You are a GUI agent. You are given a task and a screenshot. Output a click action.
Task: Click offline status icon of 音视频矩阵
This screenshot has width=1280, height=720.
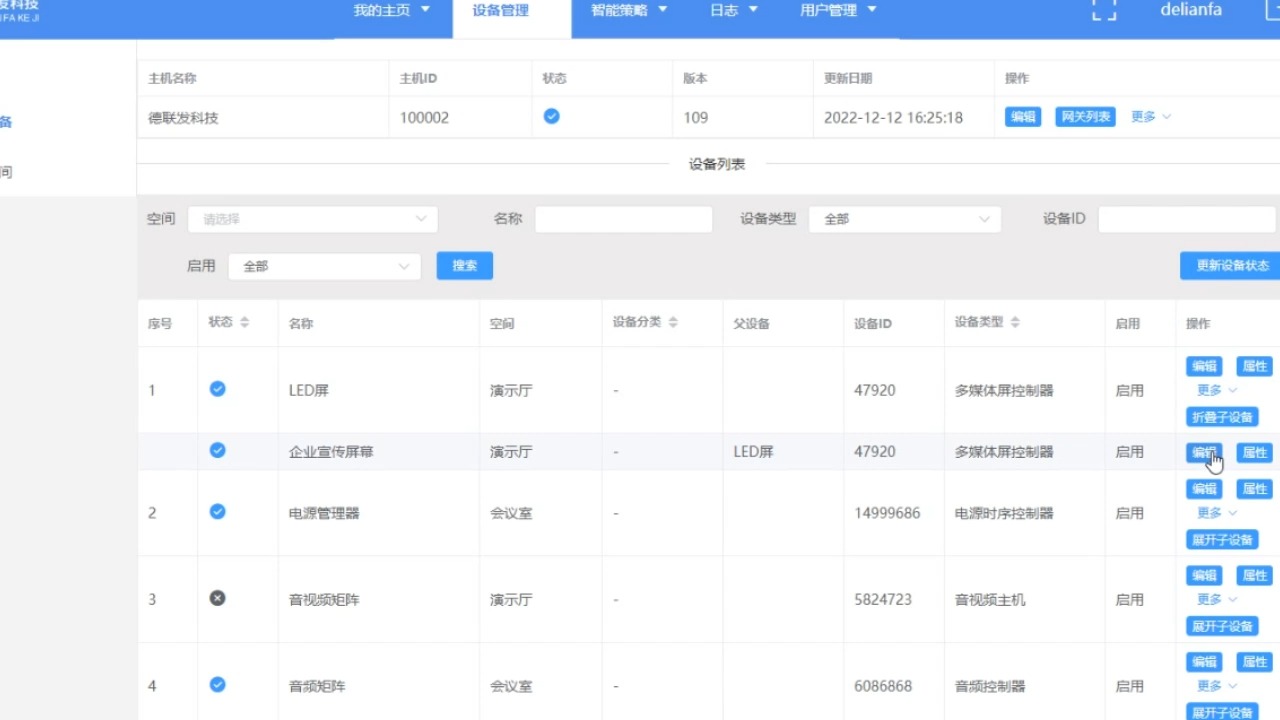[217, 598]
